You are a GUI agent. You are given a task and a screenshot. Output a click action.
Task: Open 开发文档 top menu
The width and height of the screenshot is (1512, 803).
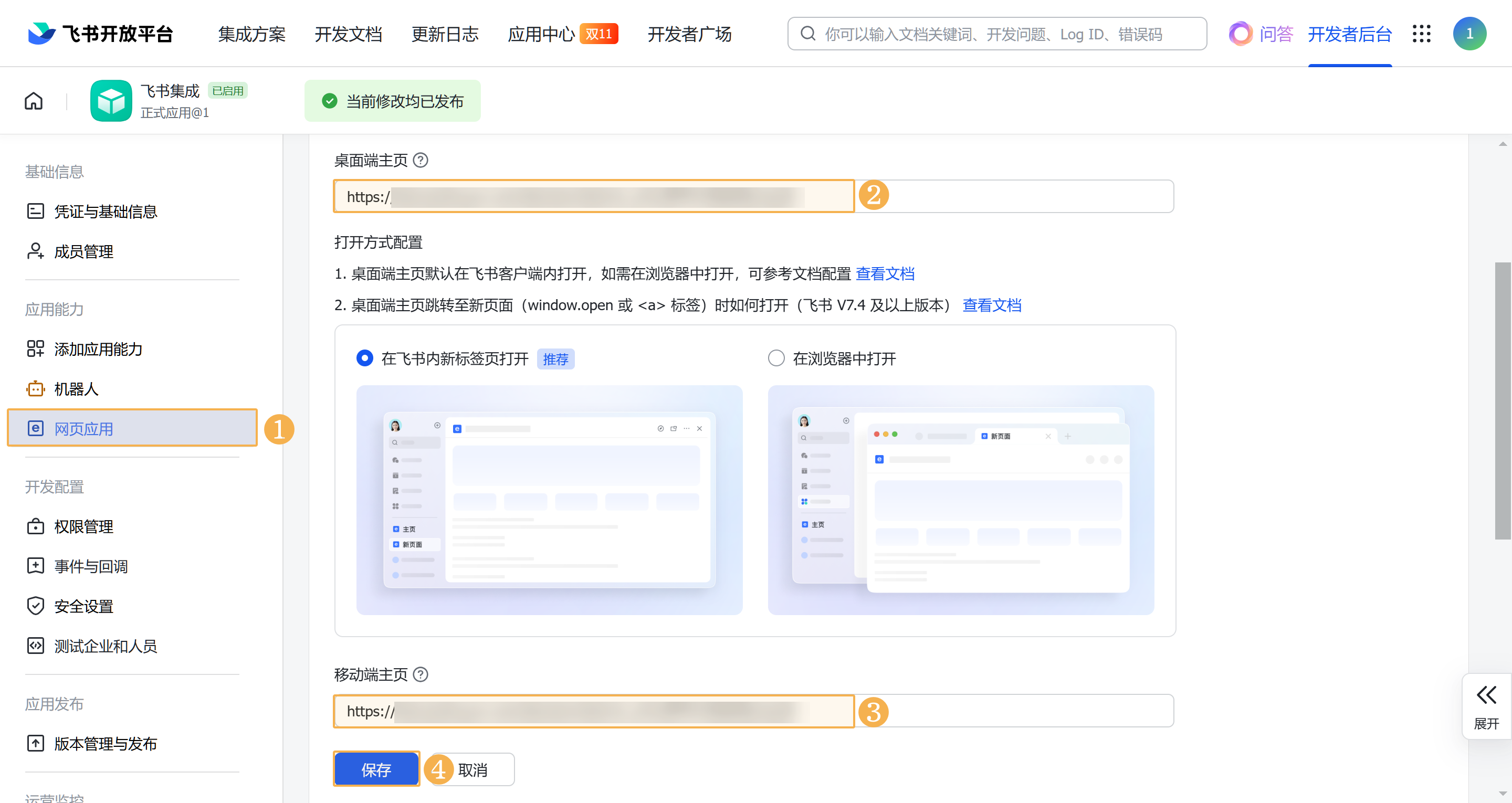(x=348, y=34)
